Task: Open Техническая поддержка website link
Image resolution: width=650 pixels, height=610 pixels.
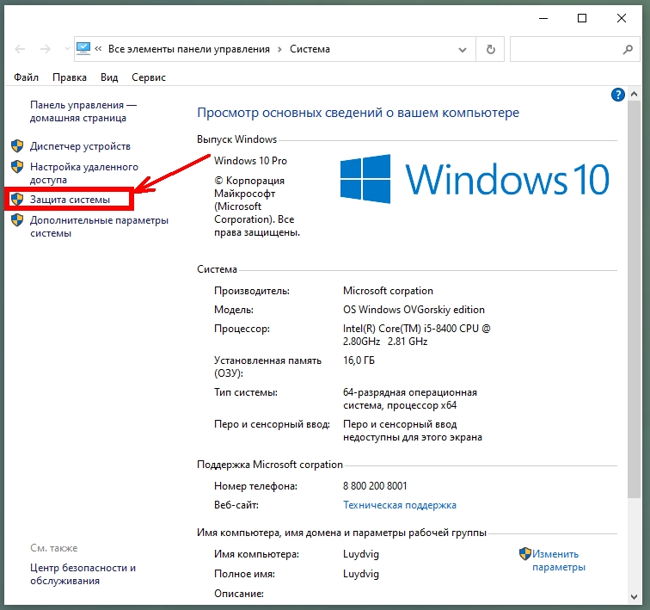Action: tap(400, 505)
